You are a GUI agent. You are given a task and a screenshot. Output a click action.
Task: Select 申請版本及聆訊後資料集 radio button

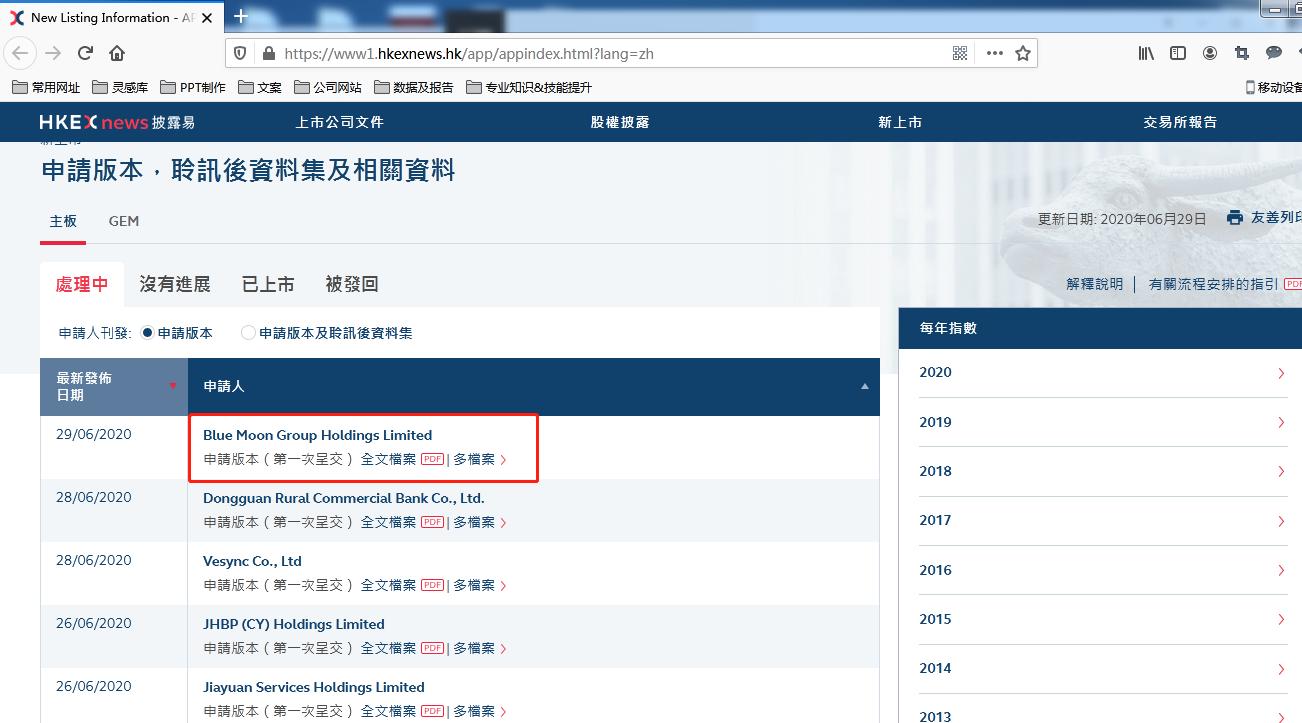tap(248, 333)
